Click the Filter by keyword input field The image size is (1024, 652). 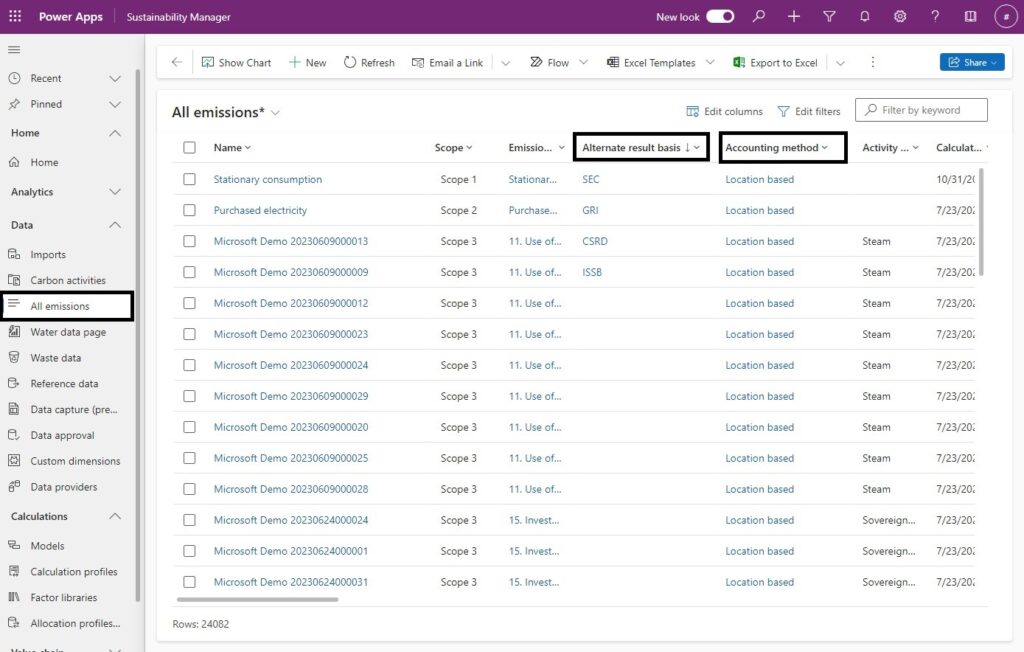[920, 110]
